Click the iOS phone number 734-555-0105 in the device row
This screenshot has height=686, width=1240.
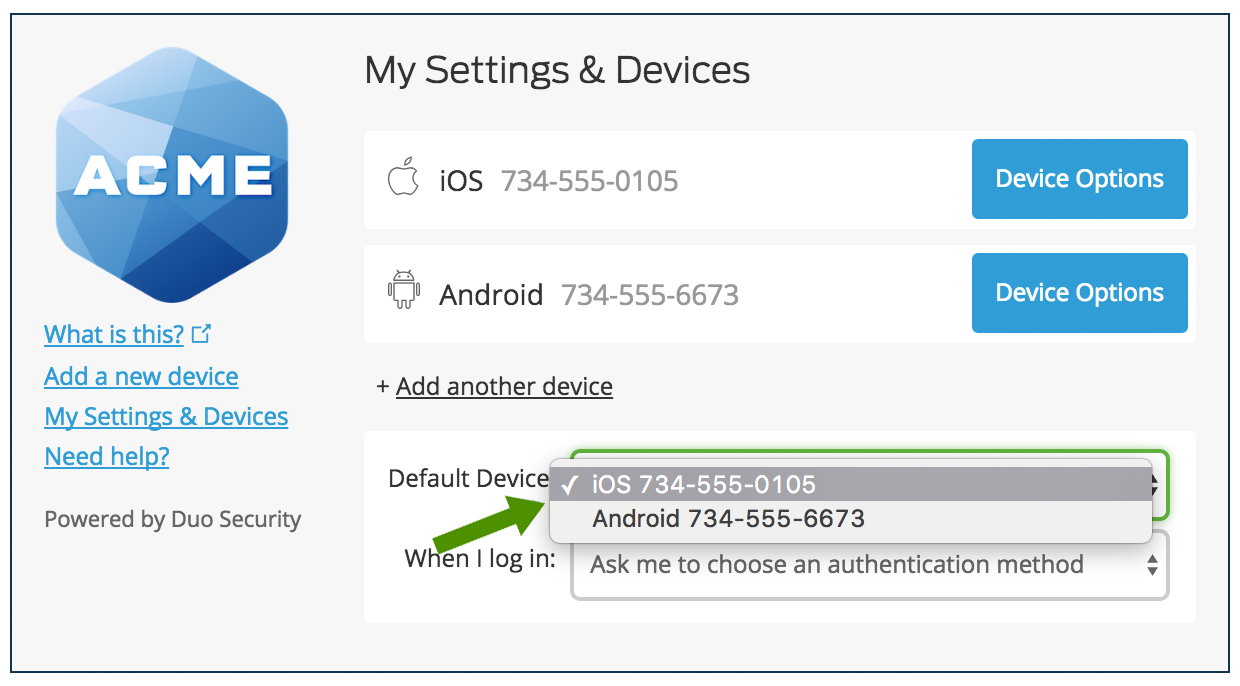(x=589, y=181)
